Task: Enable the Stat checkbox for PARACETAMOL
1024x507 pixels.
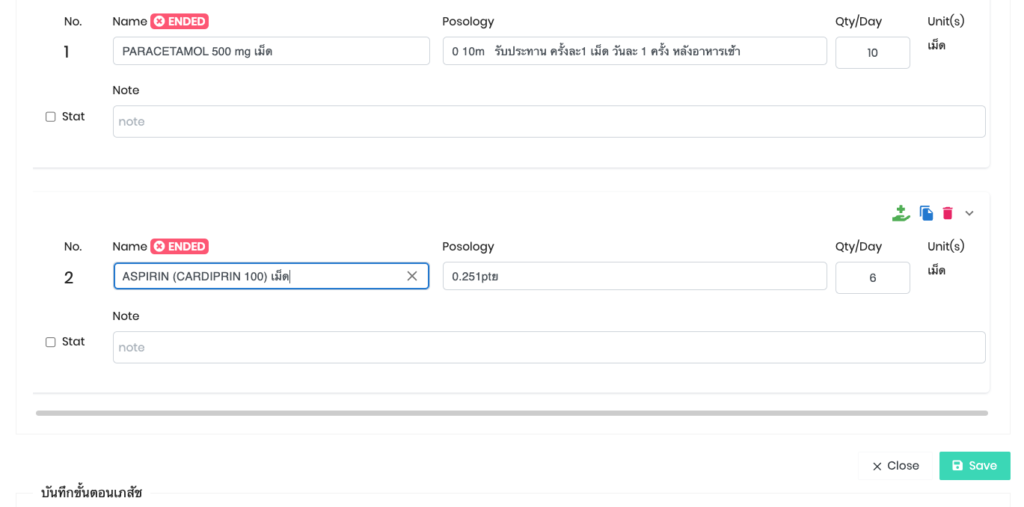Action: click(x=51, y=117)
